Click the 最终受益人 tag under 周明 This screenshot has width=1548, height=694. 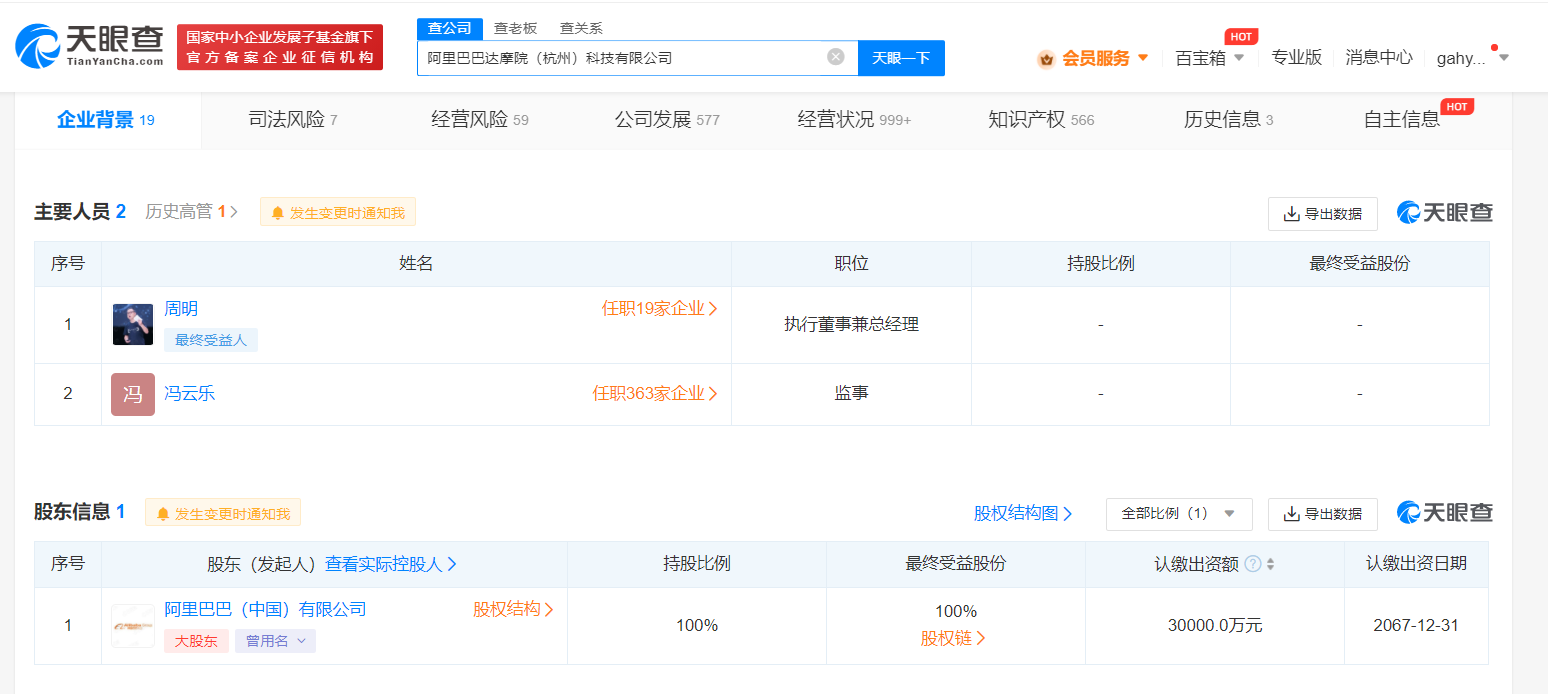click(x=211, y=340)
